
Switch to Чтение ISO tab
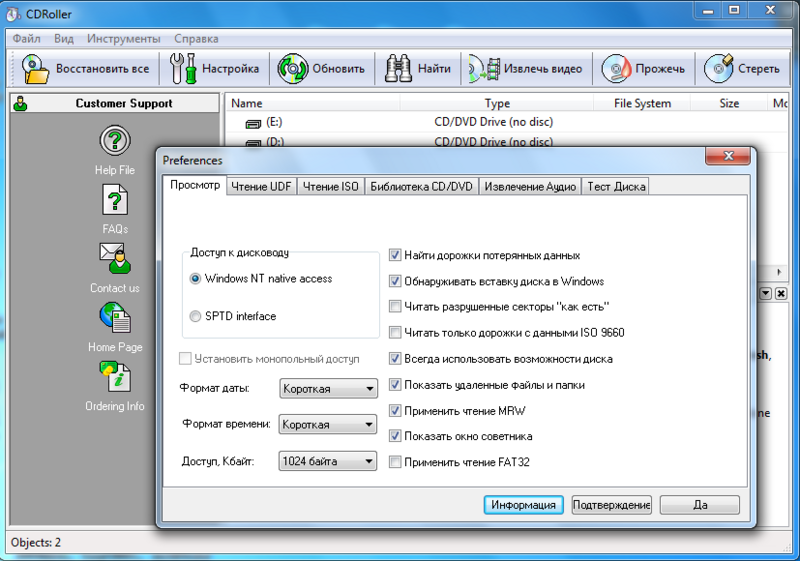[x=331, y=187]
